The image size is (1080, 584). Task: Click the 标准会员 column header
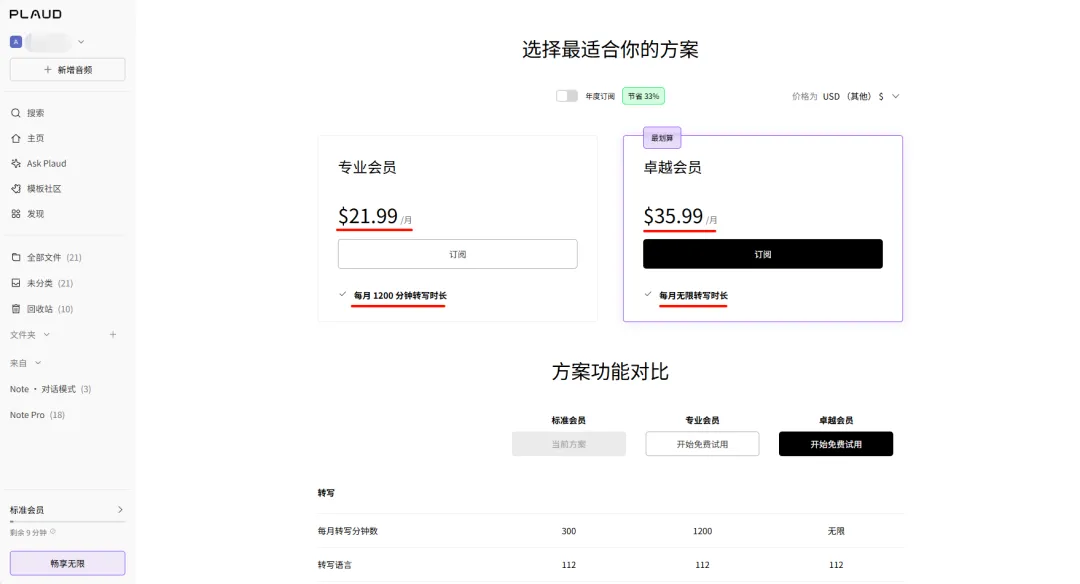click(x=569, y=420)
